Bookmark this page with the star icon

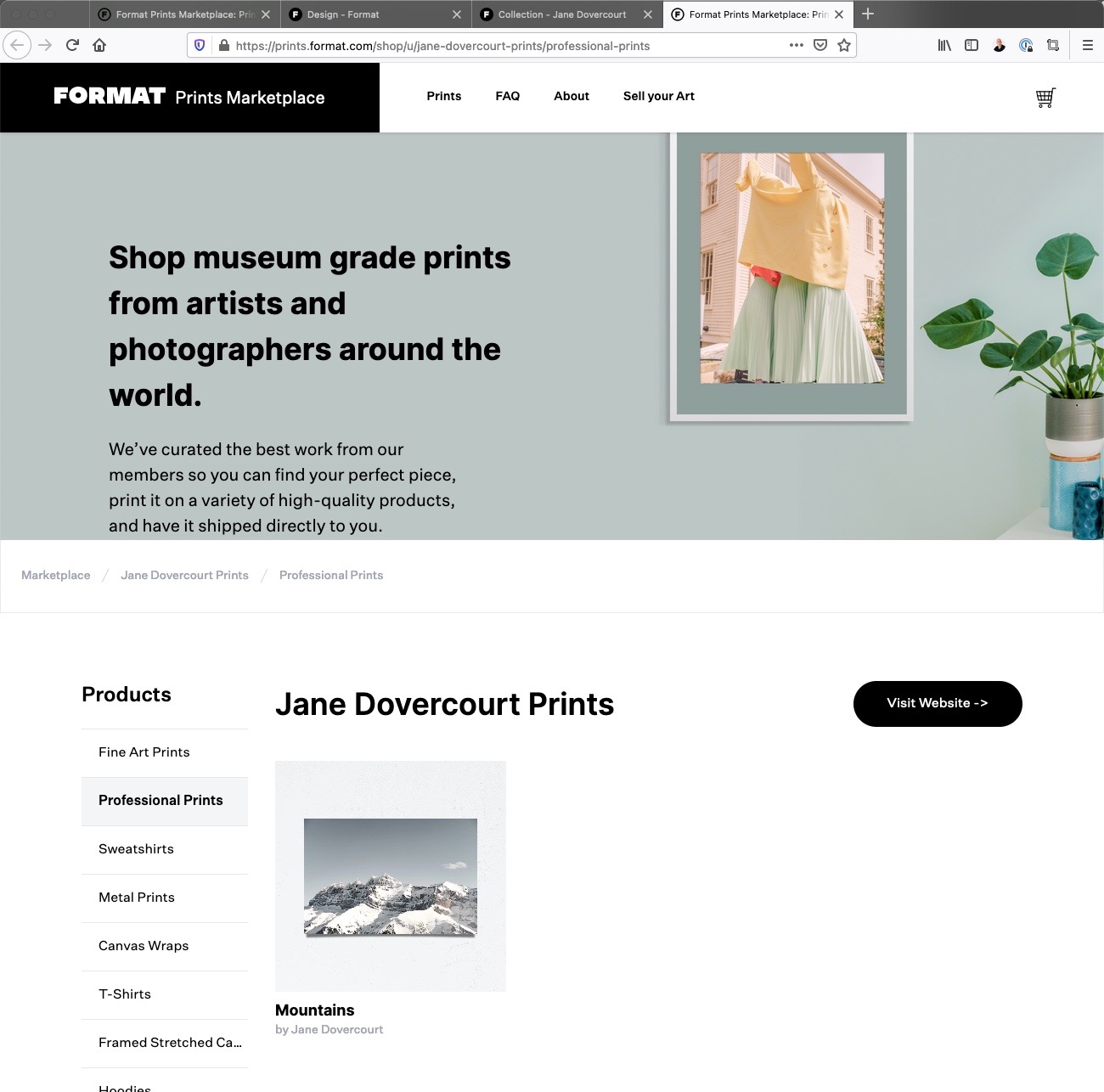pyautogui.click(x=843, y=45)
